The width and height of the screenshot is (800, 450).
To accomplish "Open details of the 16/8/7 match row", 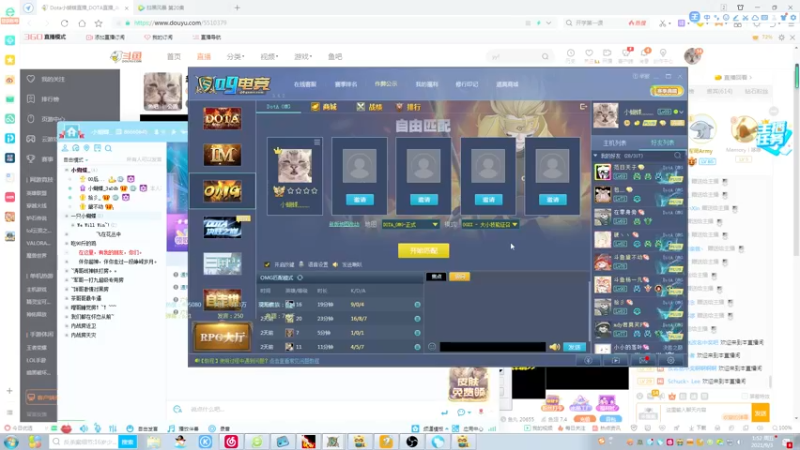I will tap(417, 319).
